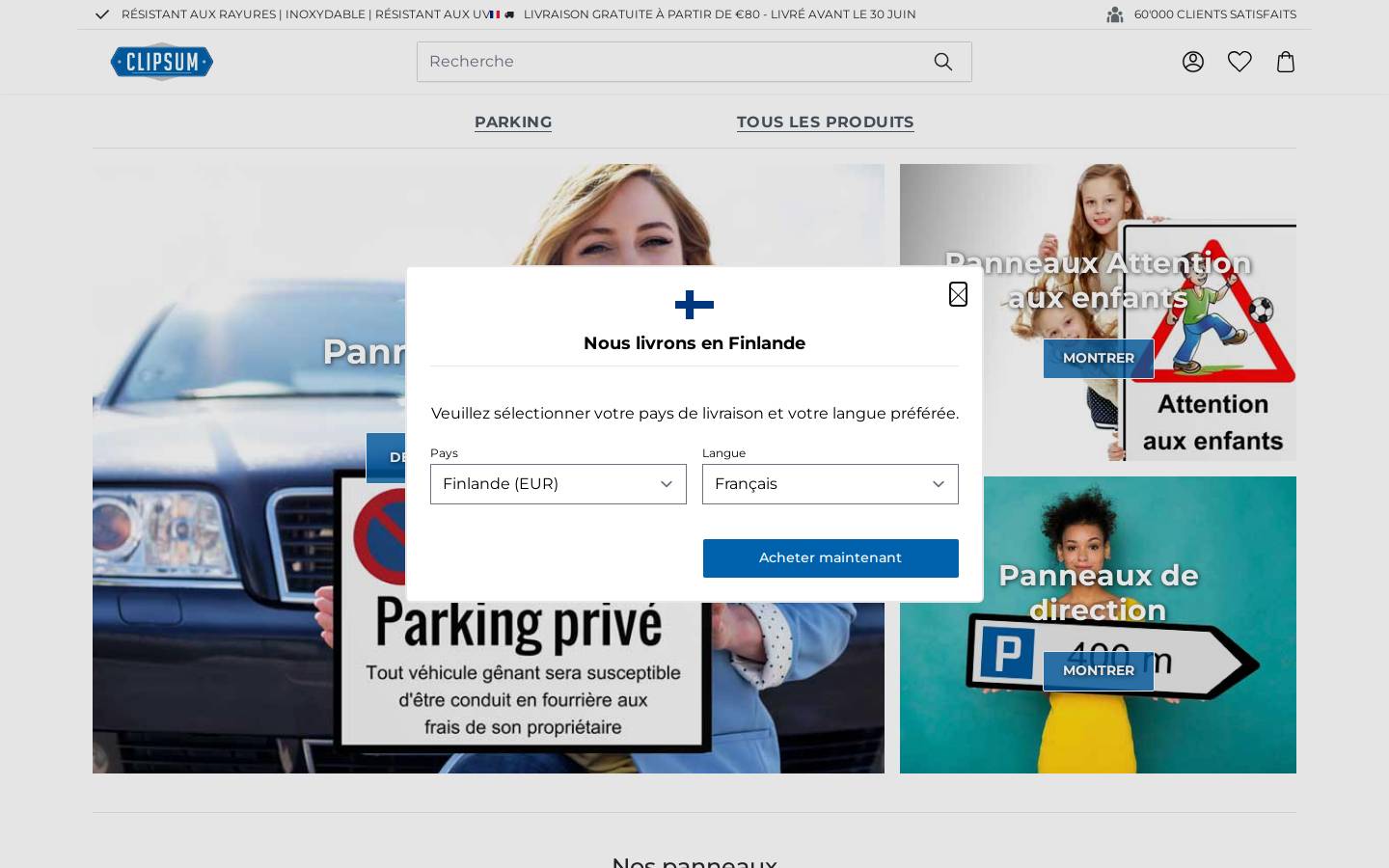Click the Panneaux de direction banner title
Screen dimensions: 1389x868
point(1099,592)
